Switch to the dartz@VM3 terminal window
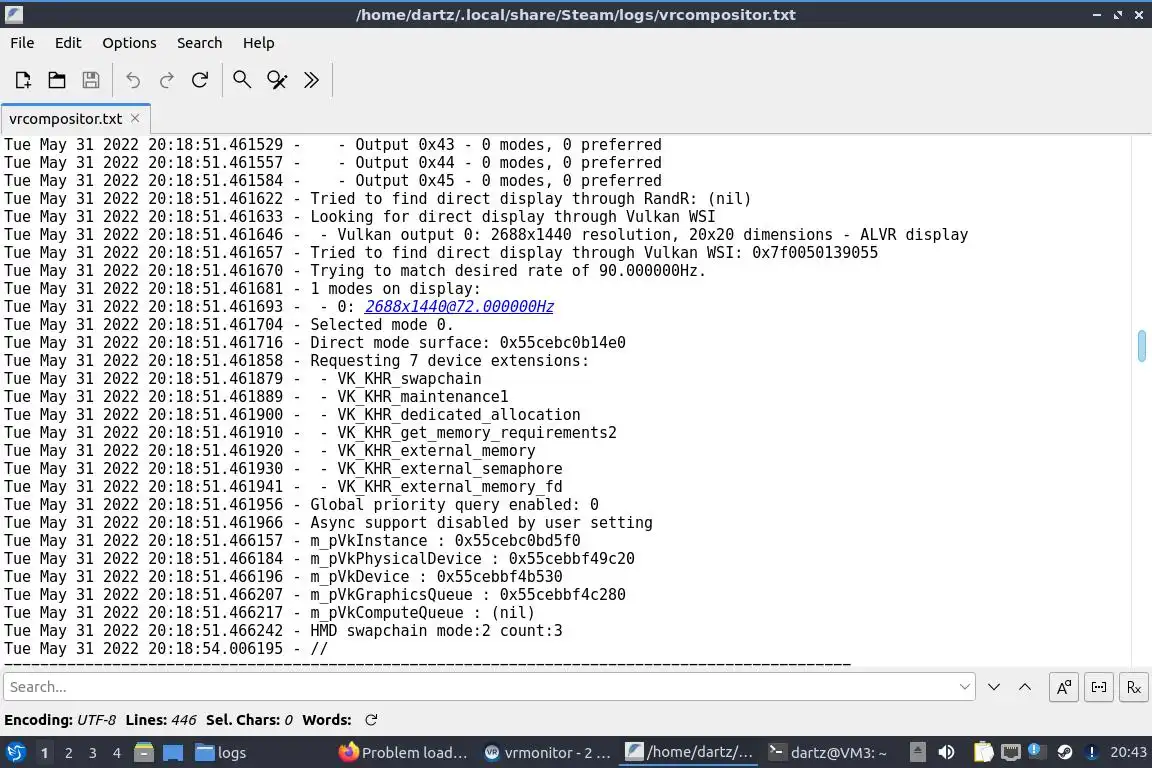The width and height of the screenshot is (1152, 768). coord(828,753)
